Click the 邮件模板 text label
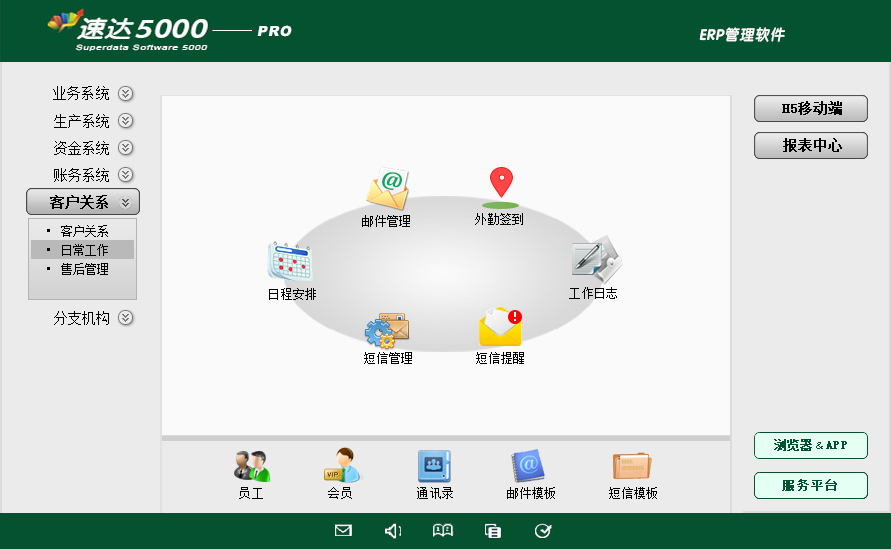This screenshot has height=549, width=891. click(531, 493)
